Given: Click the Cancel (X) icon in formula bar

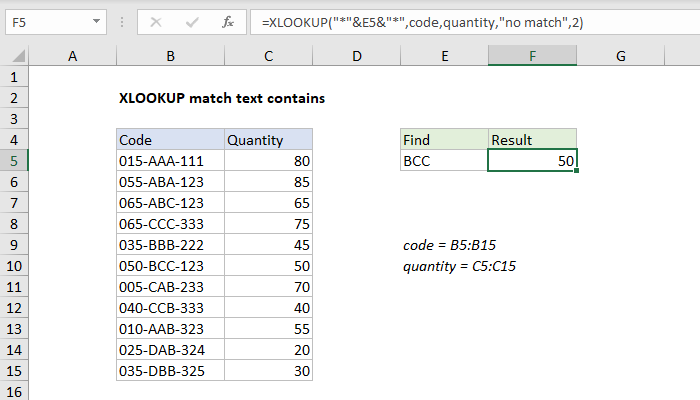Looking at the screenshot, I should (155, 20).
